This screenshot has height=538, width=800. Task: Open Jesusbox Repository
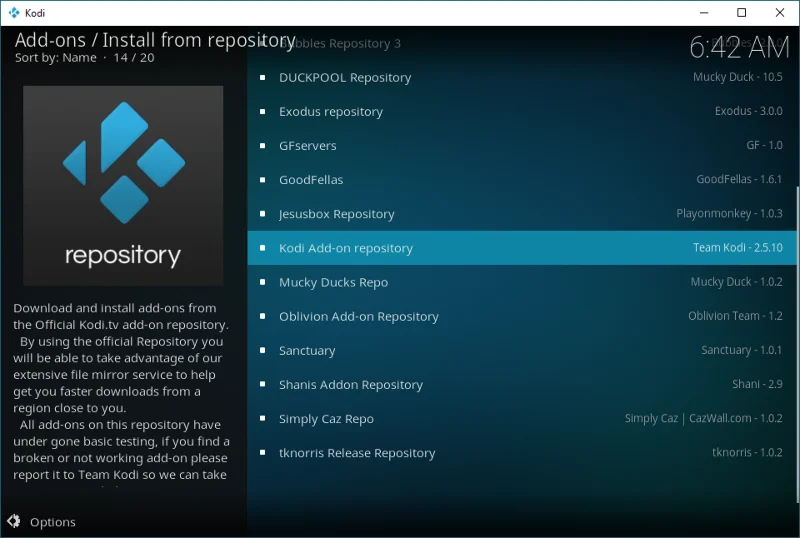coord(522,214)
